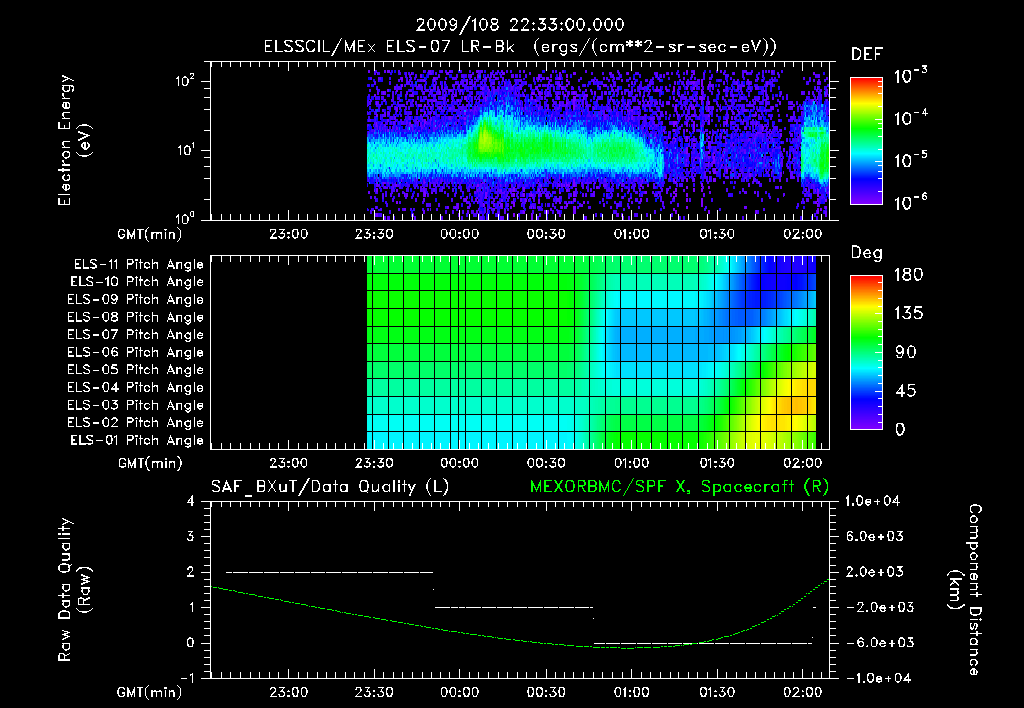This screenshot has height=708, width=1024.
Task: Click the '135' degree tick label
Action: pos(908,314)
